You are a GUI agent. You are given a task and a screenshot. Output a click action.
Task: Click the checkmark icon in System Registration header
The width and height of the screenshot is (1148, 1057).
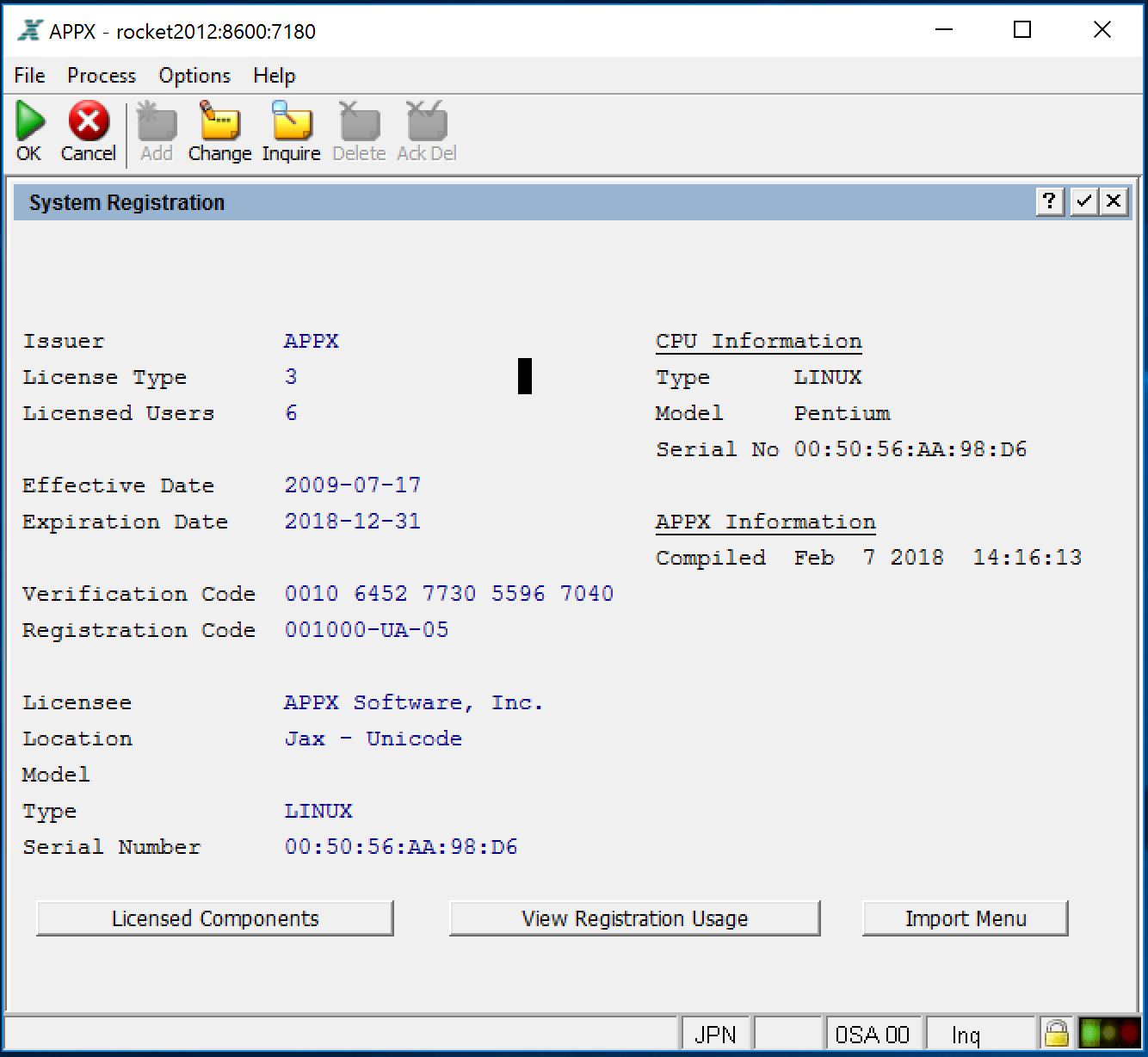click(1083, 201)
